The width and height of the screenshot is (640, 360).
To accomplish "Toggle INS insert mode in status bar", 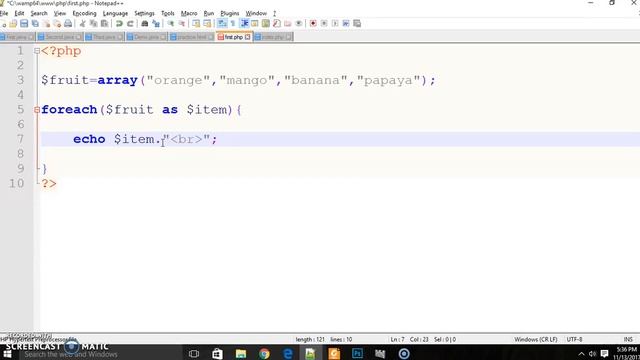I will point(628,339).
